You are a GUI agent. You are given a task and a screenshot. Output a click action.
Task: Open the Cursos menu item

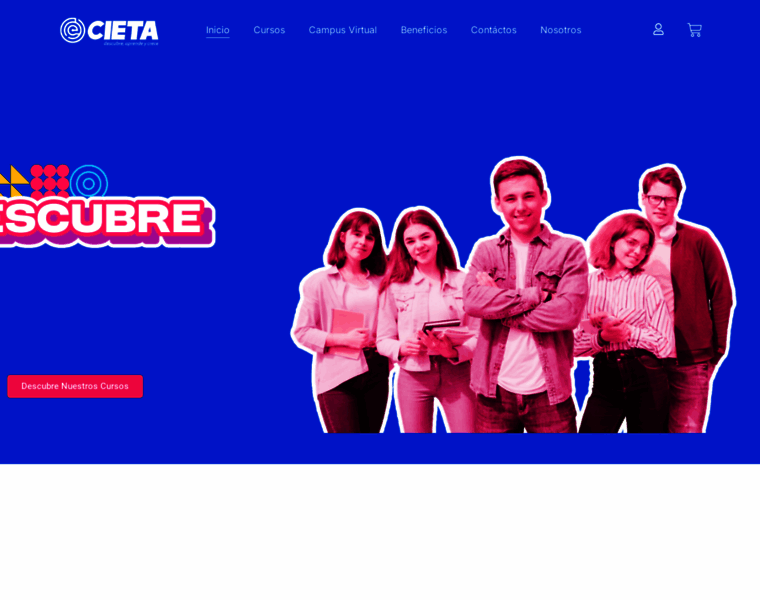click(269, 30)
